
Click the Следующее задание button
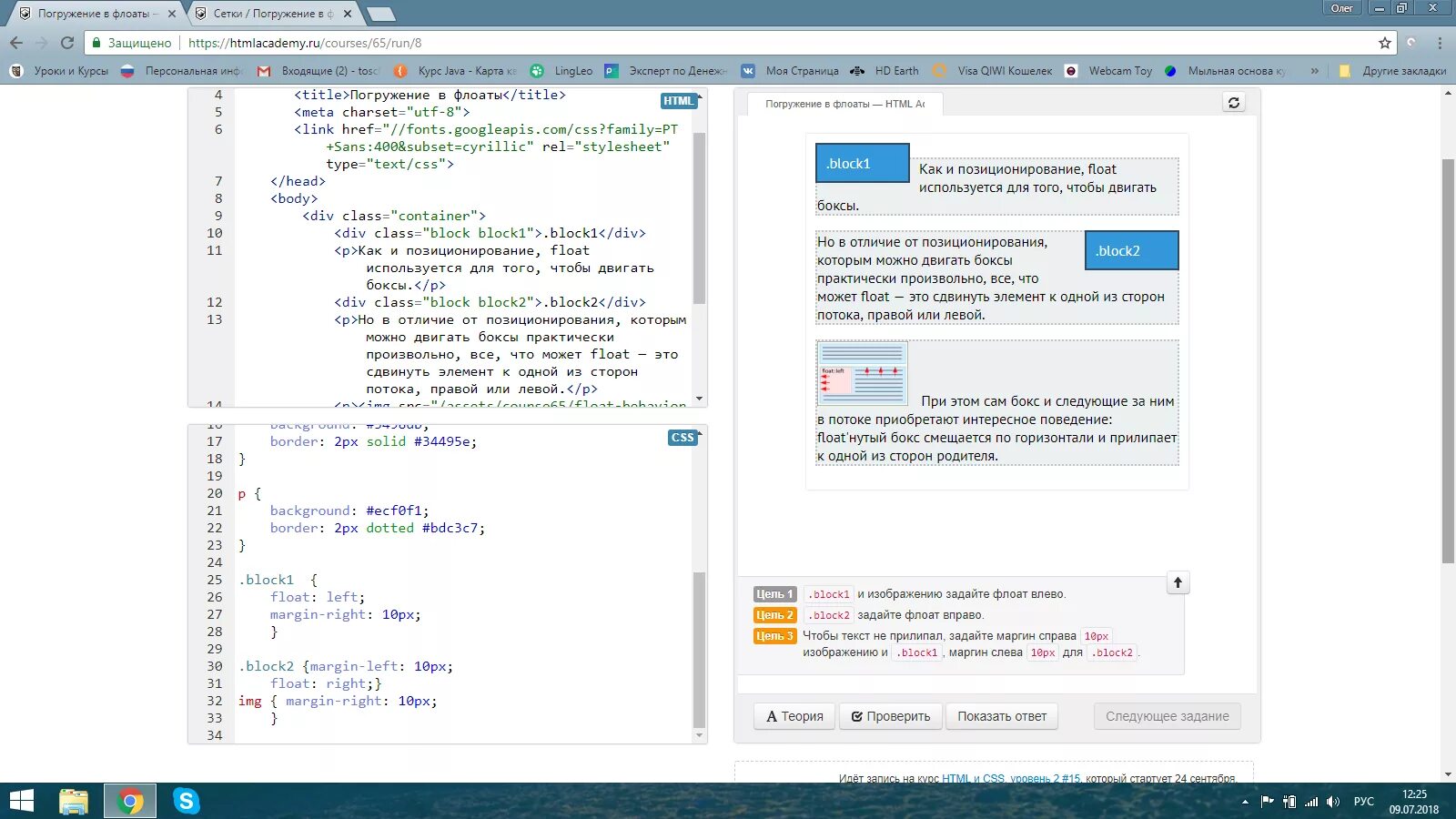coord(1167,716)
